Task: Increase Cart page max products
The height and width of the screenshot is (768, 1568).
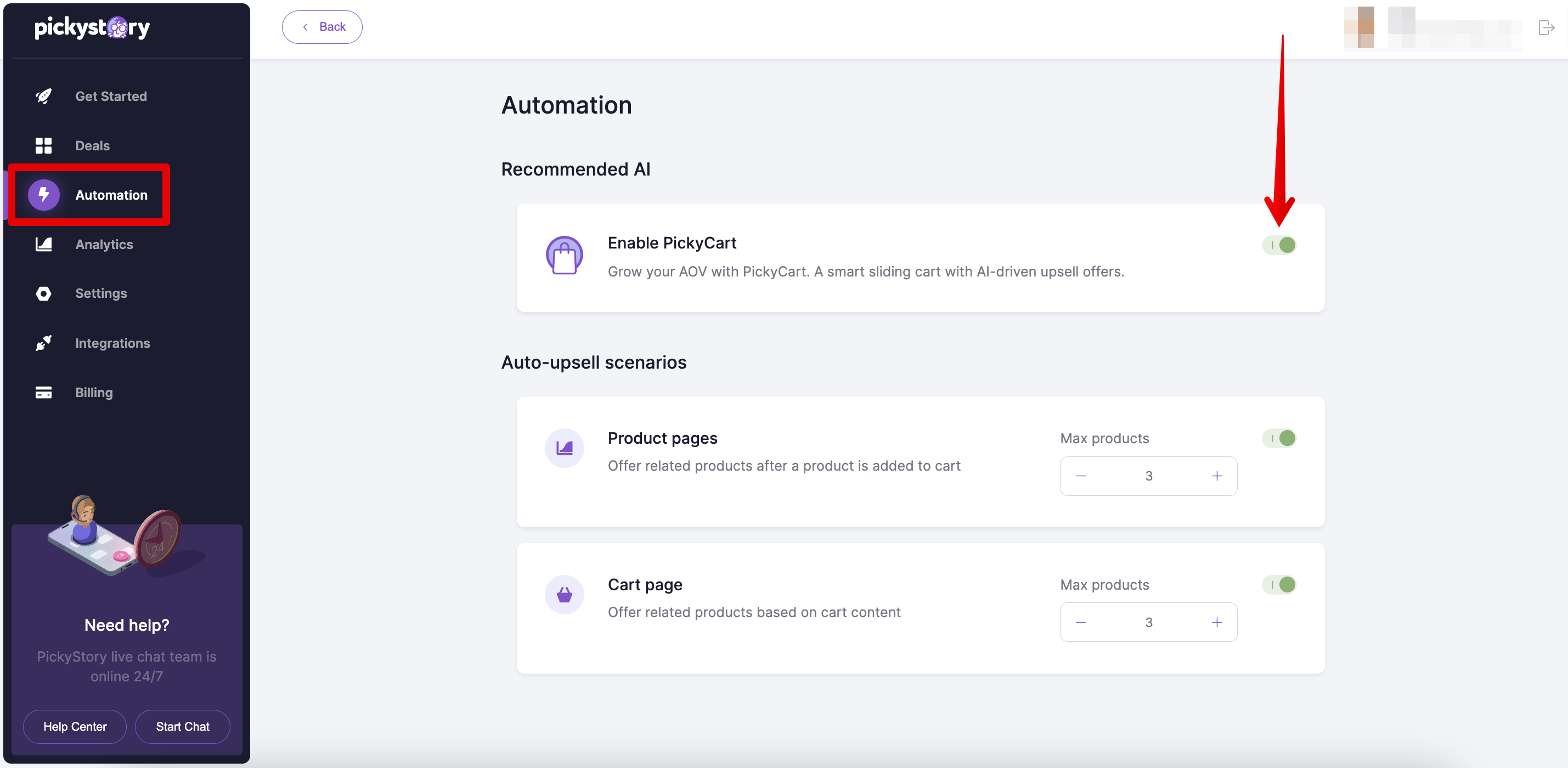Action: point(1217,622)
